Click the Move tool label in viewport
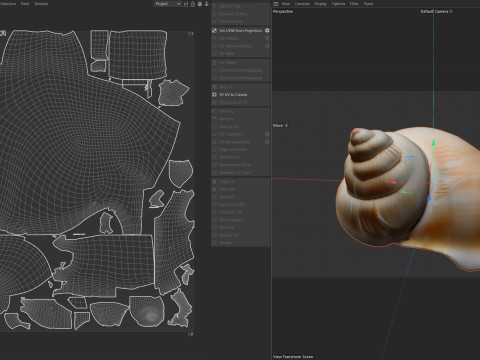 pyautogui.click(x=278, y=125)
